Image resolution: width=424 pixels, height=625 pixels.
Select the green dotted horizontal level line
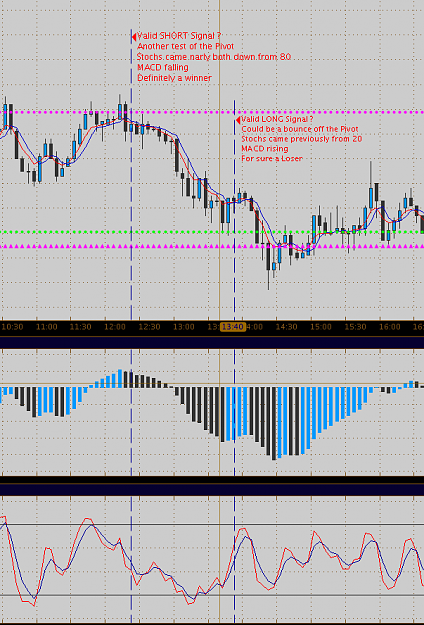pyautogui.click(x=212, y=232)
